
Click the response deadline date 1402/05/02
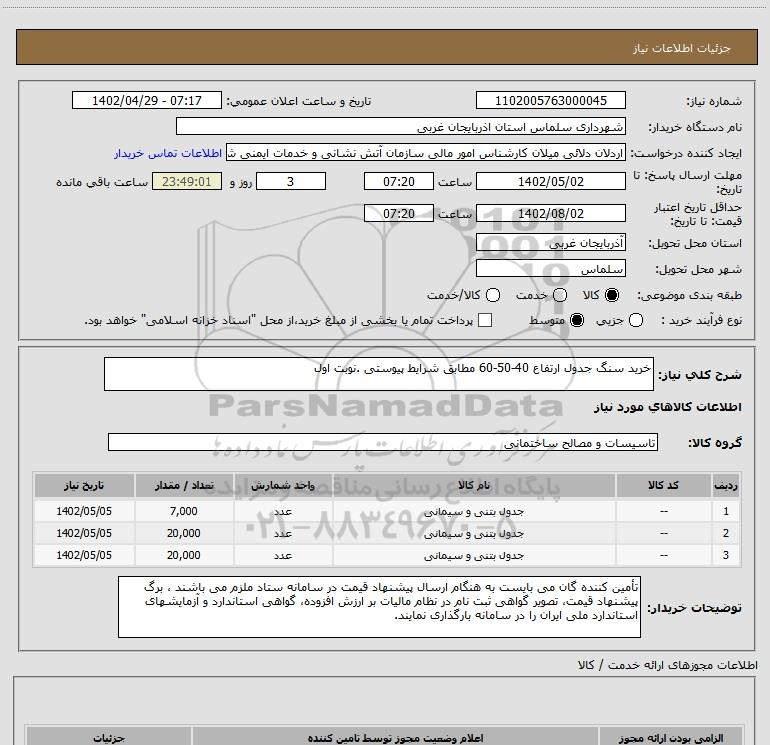(x=550, y=181)
